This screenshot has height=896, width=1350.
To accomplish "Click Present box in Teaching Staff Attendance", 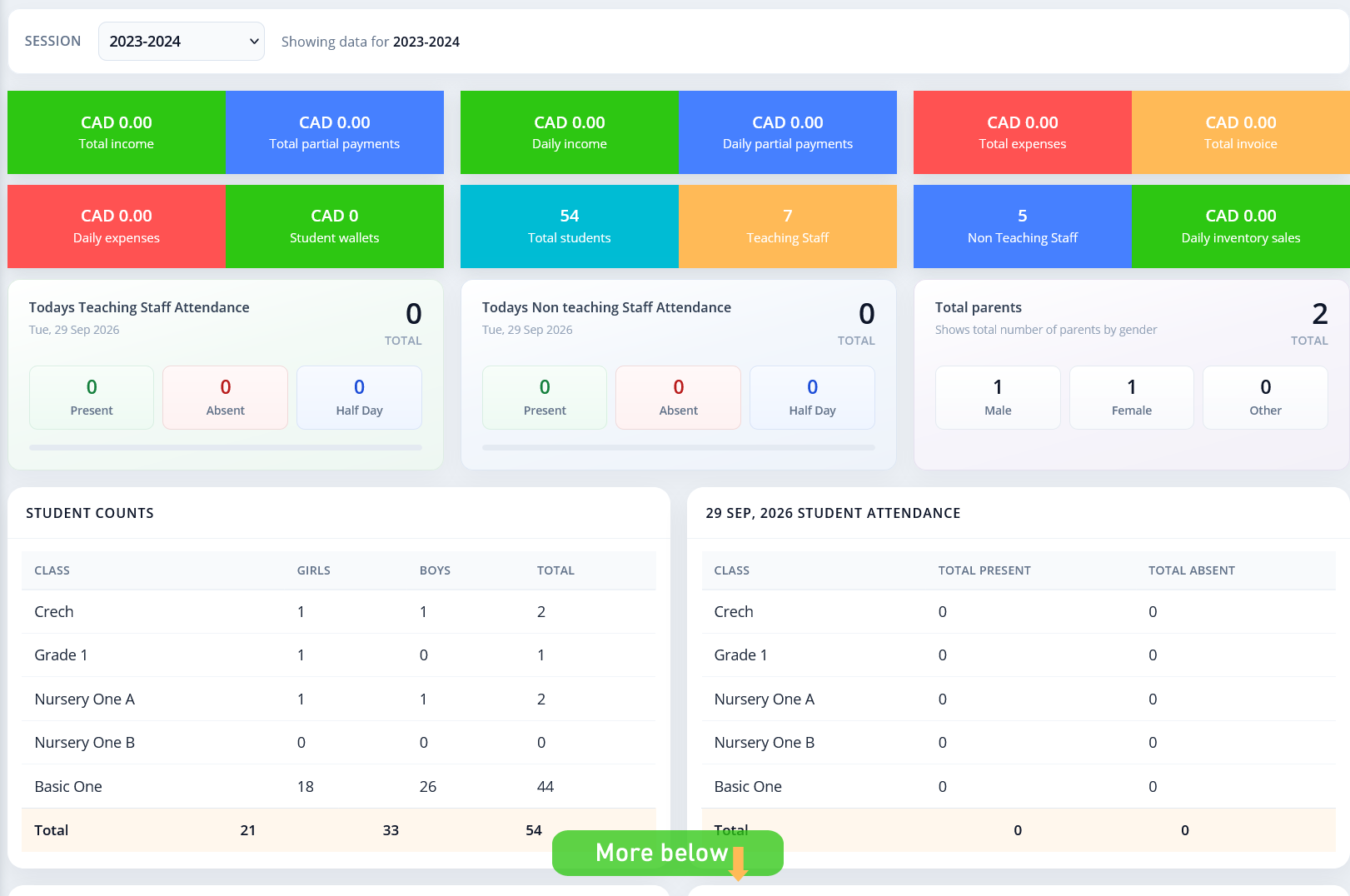I will coord(92,398).
